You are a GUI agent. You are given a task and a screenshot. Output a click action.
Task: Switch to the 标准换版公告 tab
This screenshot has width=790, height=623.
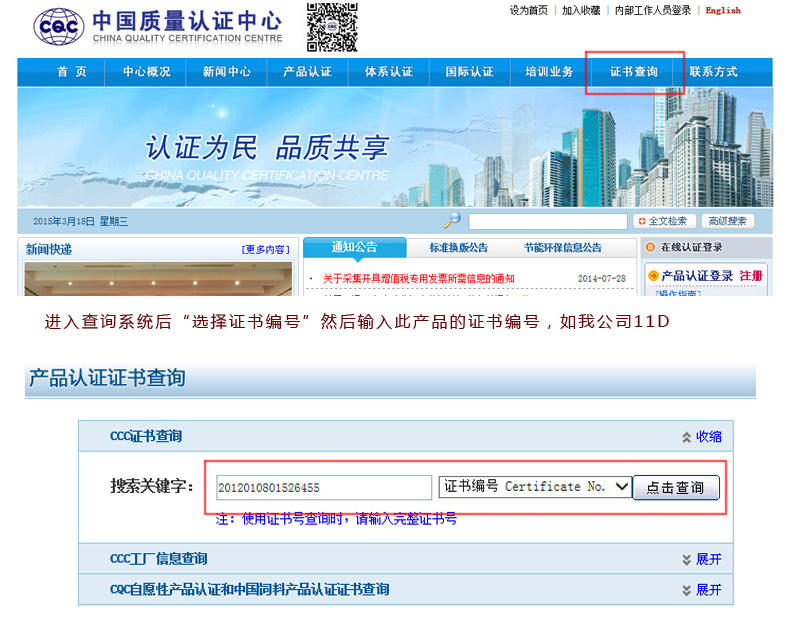458,248
